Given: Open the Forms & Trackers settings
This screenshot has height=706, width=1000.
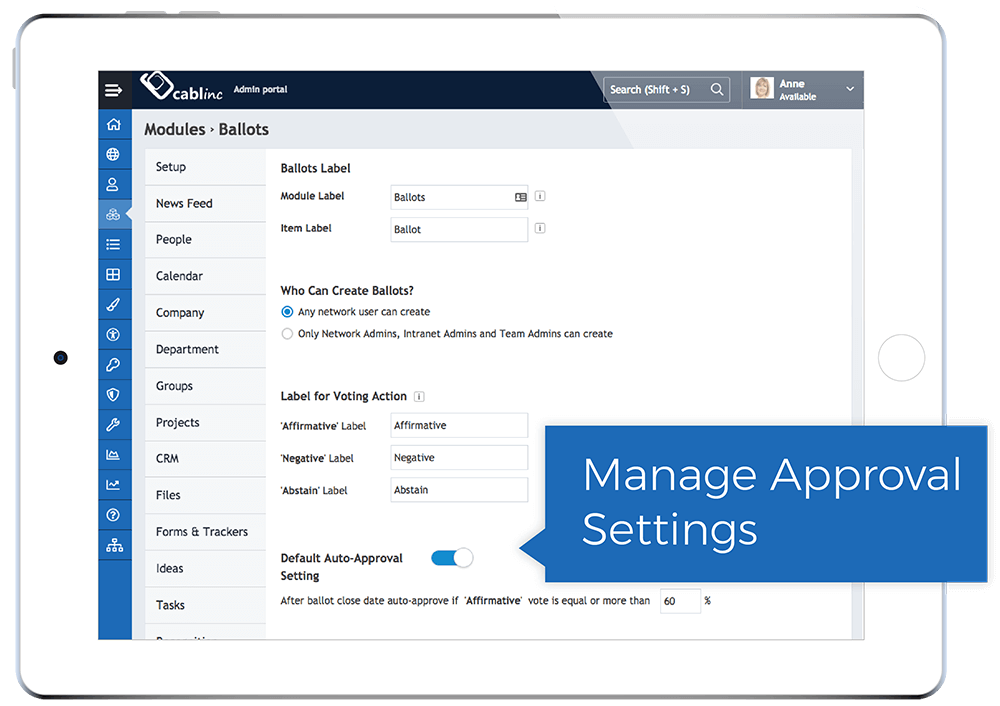Looking at the screenshot, I should 201,531.
